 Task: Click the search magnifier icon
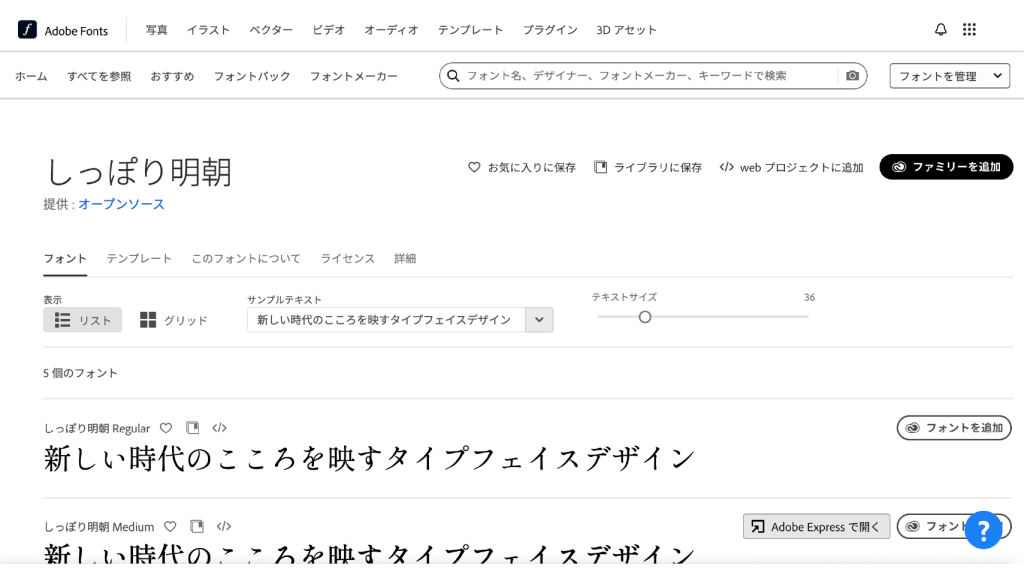(x=453, y=76)
